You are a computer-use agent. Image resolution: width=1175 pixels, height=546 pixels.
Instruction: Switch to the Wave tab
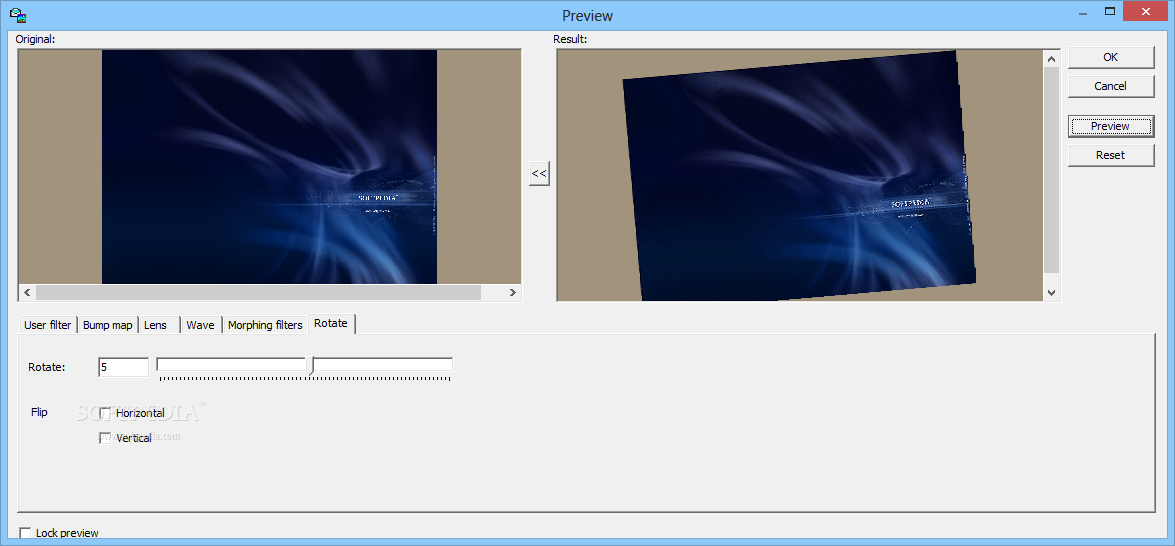[200, 325]
